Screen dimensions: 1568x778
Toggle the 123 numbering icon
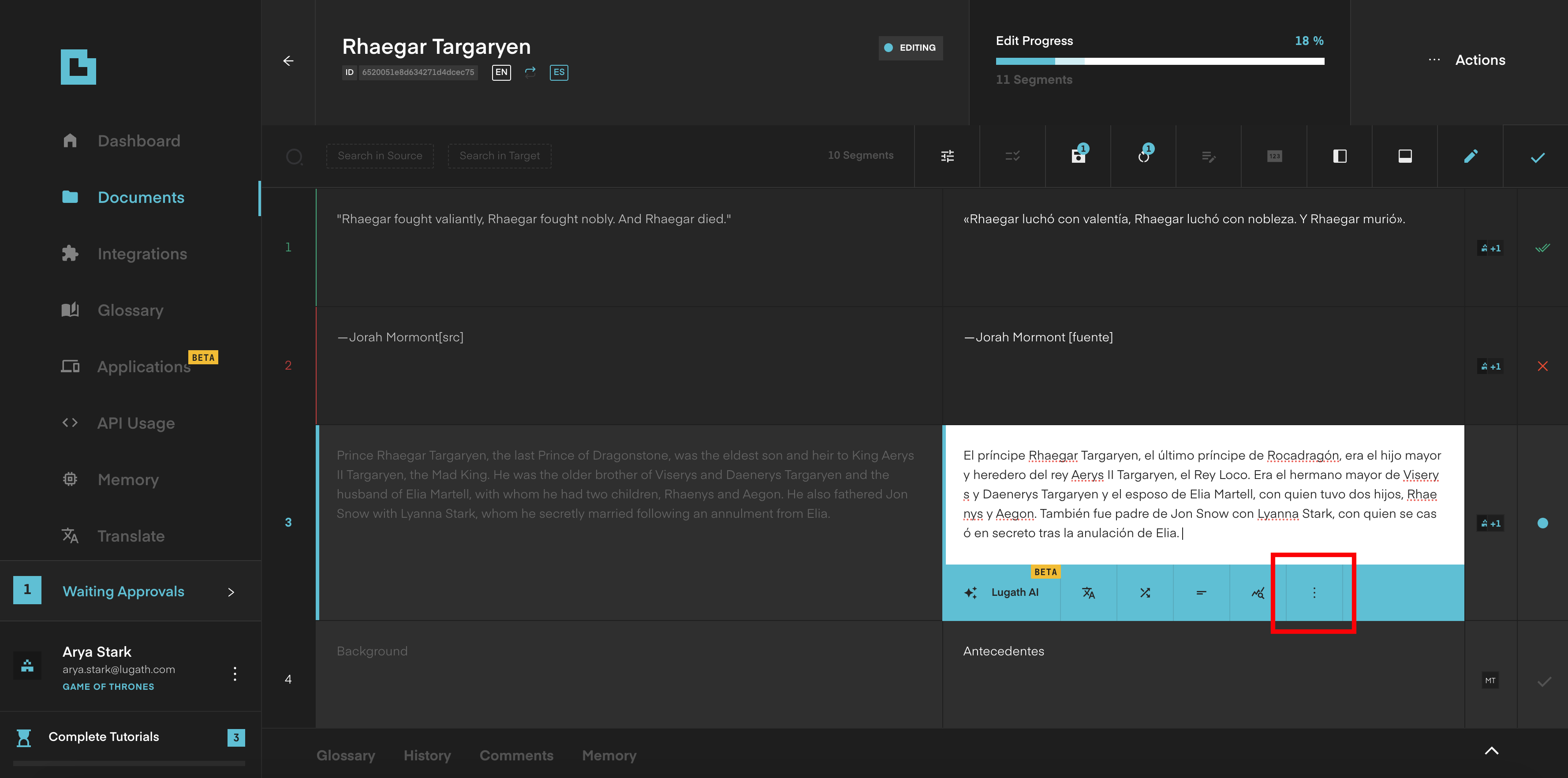point(1274,157)
